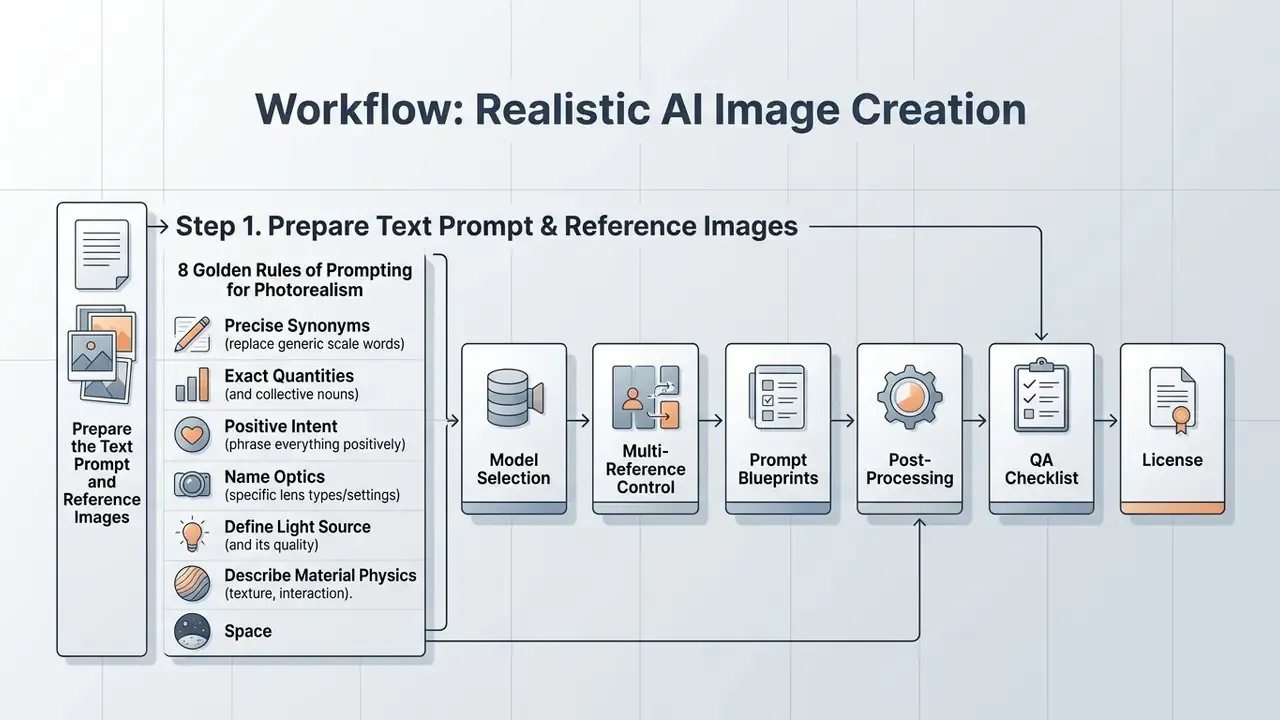Click the striped sphere icon beside Describe Material Physics
The image size is (1280, 720).
tap(192, 584)
